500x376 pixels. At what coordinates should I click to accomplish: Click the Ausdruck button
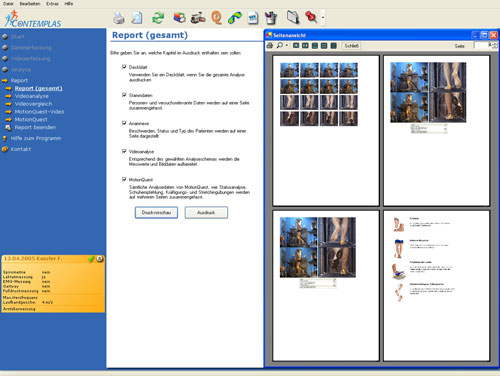[x=206, y=212]
